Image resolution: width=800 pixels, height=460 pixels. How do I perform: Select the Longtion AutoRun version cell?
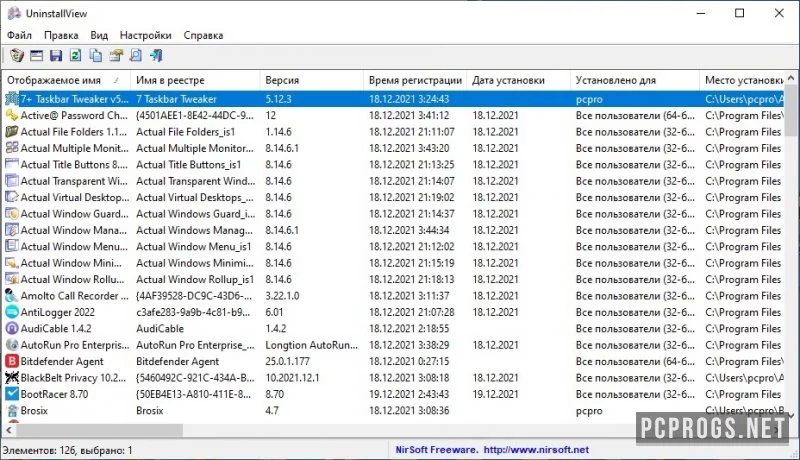coord(311,345)
